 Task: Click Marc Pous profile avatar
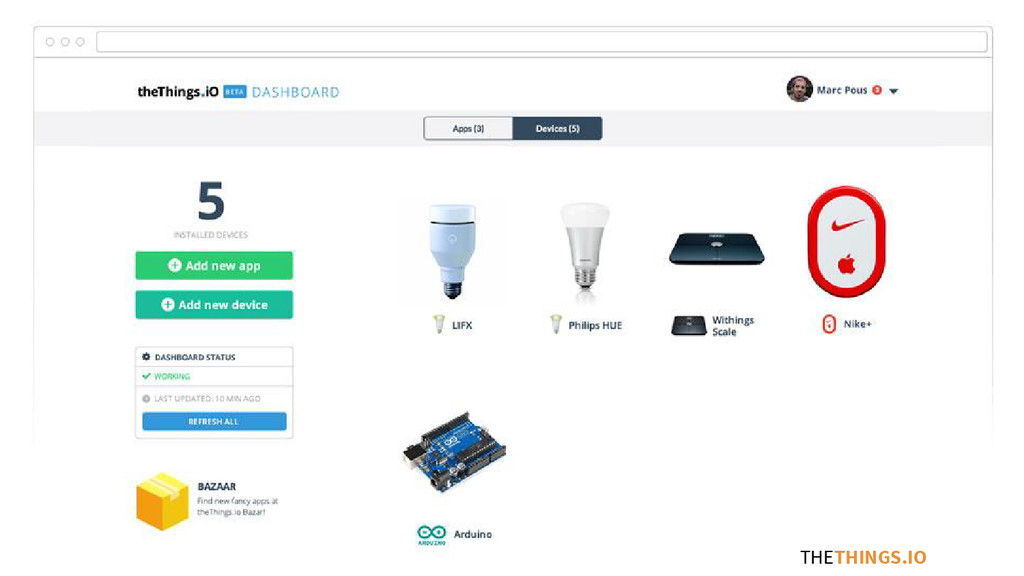pos(799,89)
